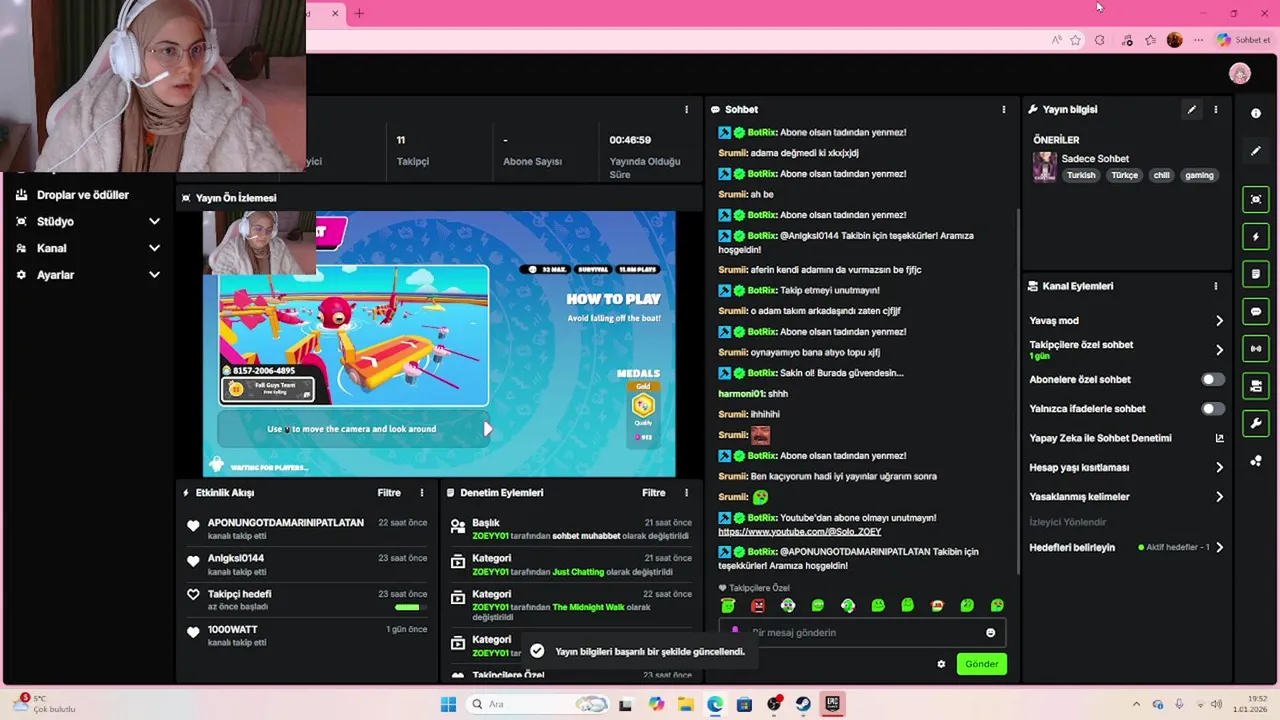Click the Sohbet et button in browser
This screenshot has width=1280, height=720.
click(x=1243, y=40)
